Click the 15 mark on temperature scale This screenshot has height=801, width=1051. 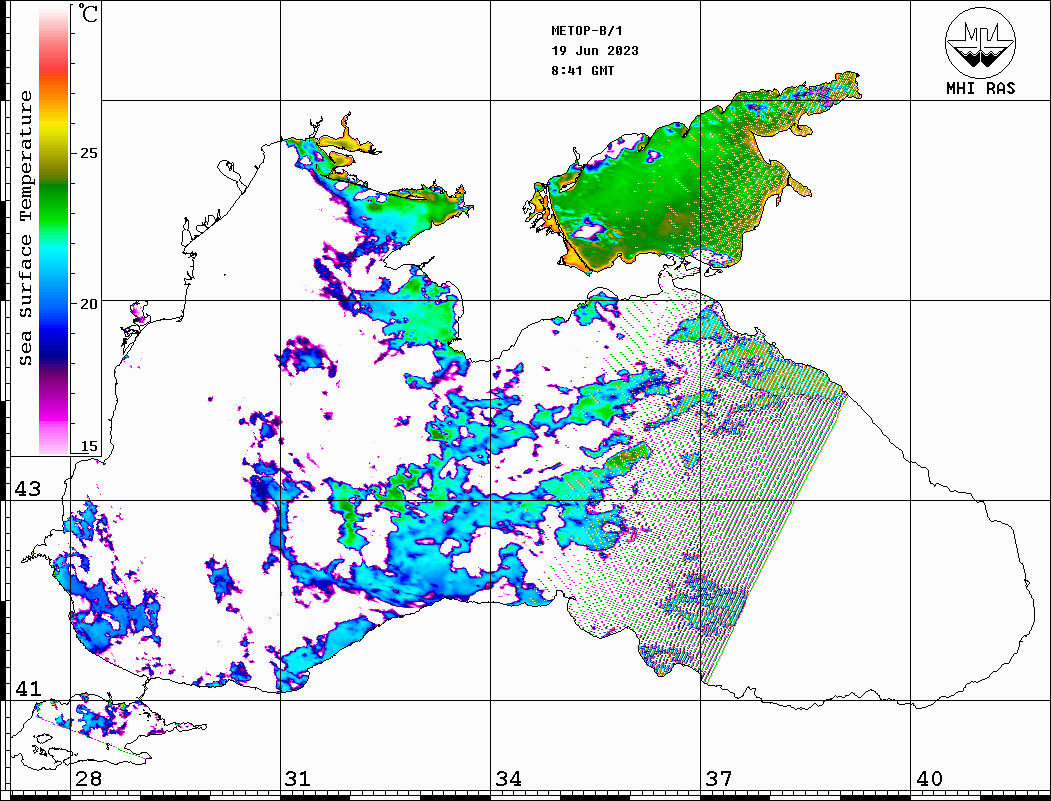(90, 447)
